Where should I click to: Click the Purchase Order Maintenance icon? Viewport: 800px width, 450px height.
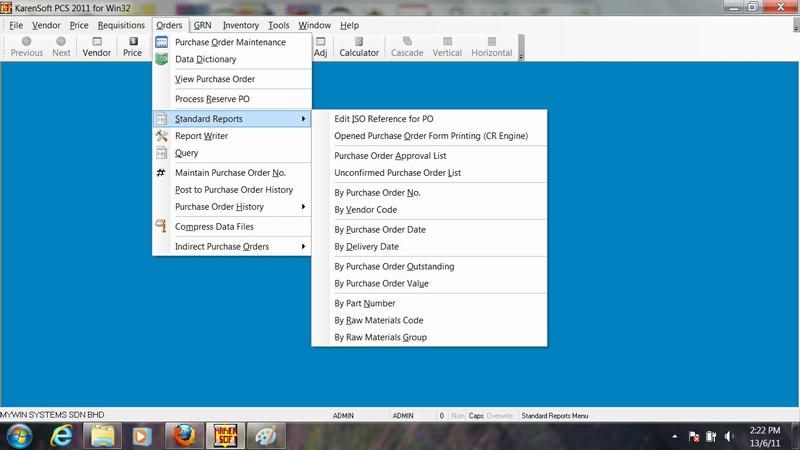pyautogui.click(x=162, y=42)
